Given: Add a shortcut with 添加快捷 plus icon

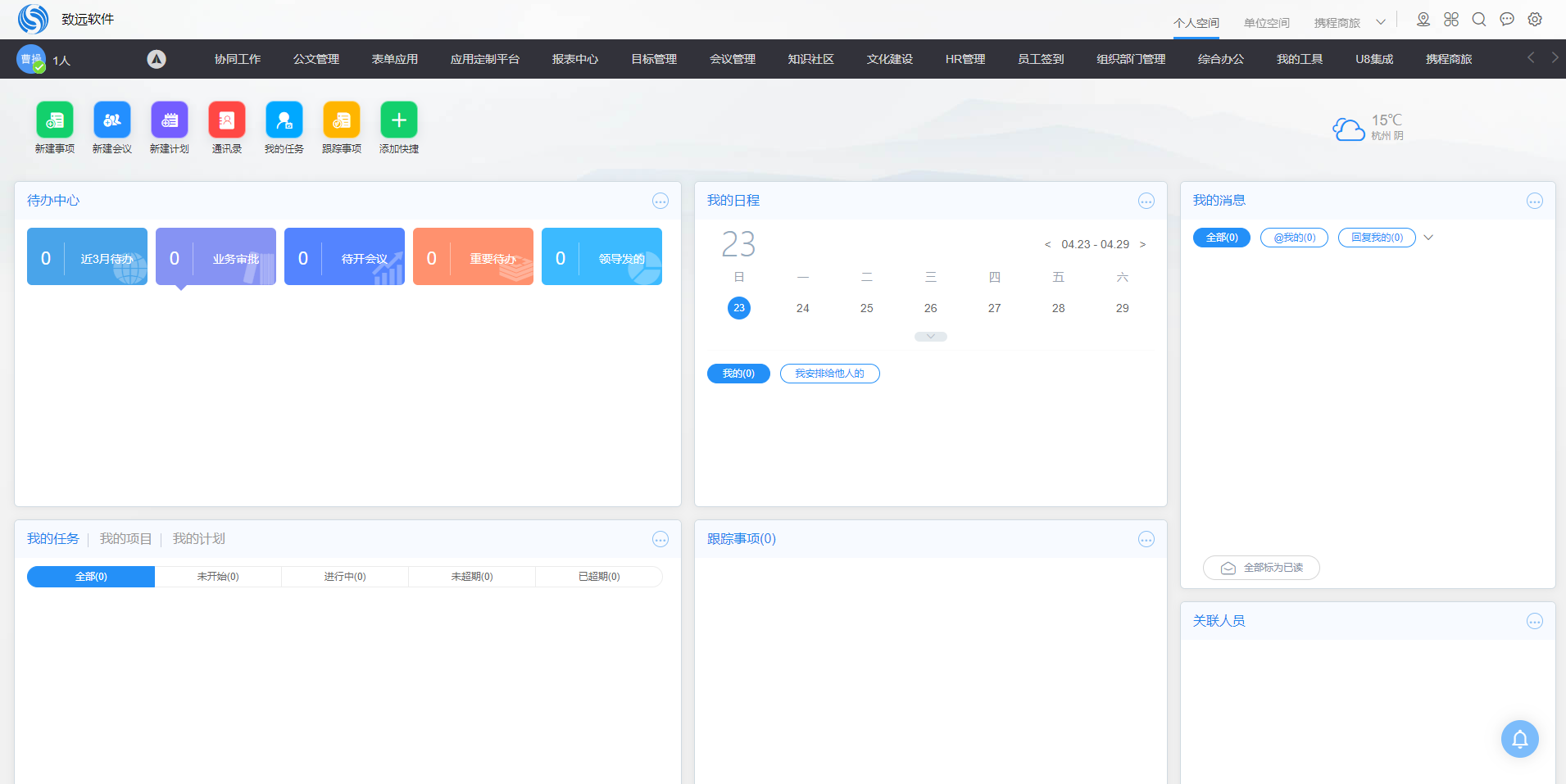Looking at the screenshot, I should [x=399, y=120].
